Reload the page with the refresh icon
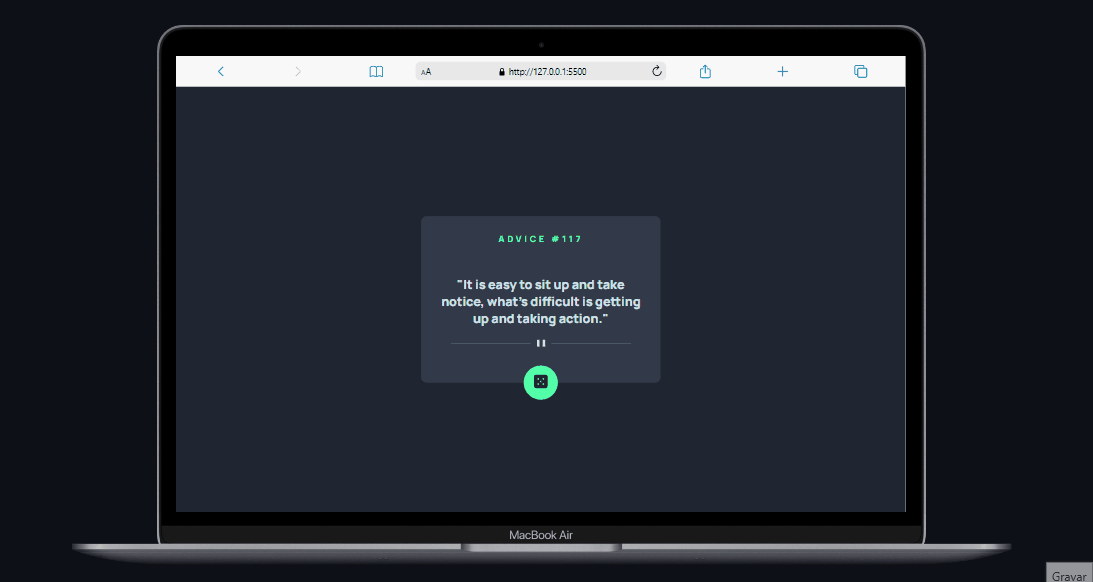Image resolution: width=1093 pixels, height=582 pixels. [657, 71]
